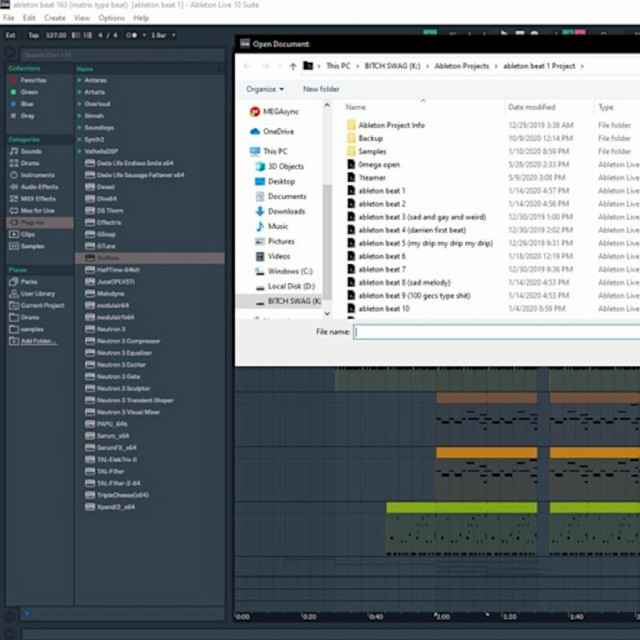Click Ableton Projects breadcrumb segment

[x=462, y=66]
